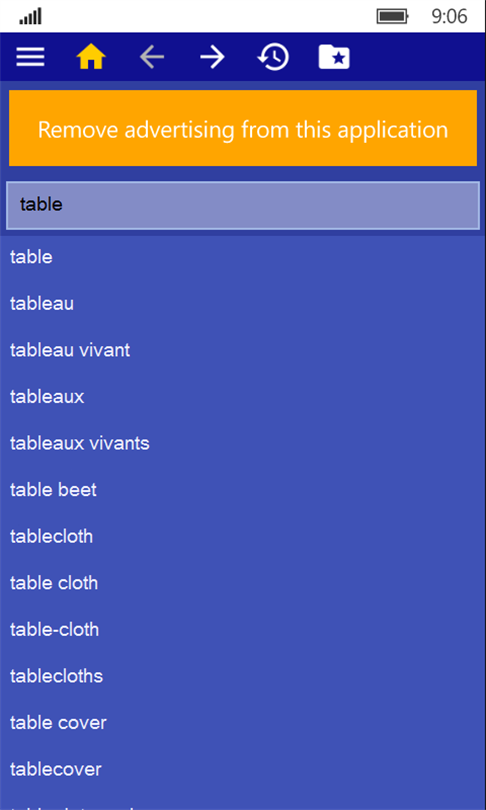Navigate forward with the right arrow
Screen dimensions: 486x810
[x=213, y=57]
